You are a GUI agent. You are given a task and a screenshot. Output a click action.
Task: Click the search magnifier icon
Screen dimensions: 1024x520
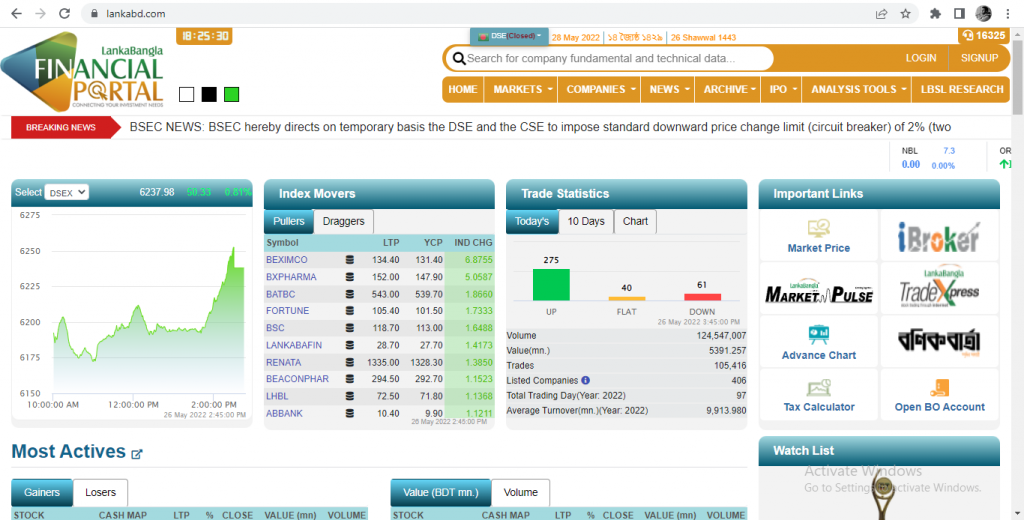[459, 59]
